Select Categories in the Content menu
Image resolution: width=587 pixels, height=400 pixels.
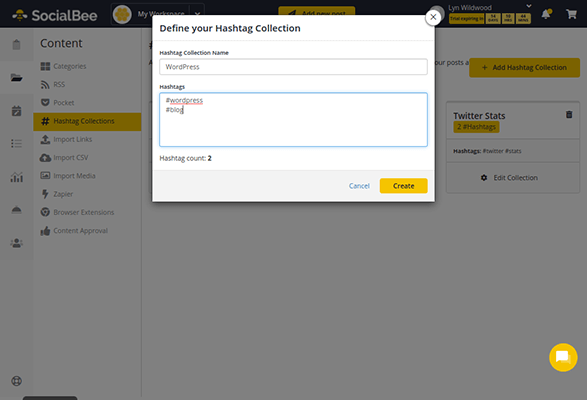point(70,66)
